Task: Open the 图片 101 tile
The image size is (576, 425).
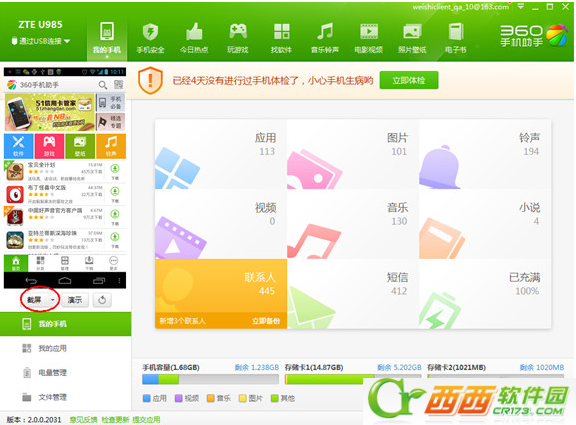Action: point(353,154)
